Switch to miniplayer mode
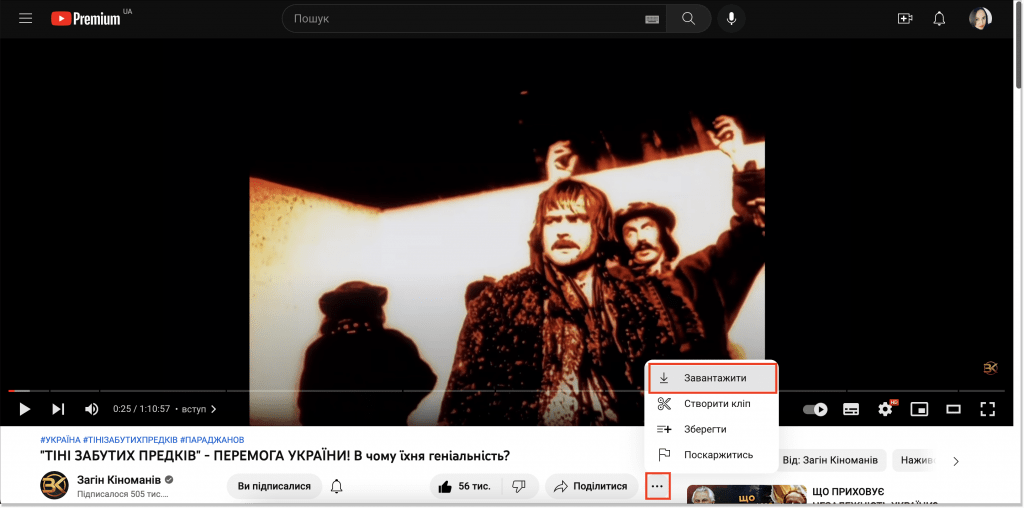Screen dimensions: 1024x508 pyautogui.click(x=920, y=409)
